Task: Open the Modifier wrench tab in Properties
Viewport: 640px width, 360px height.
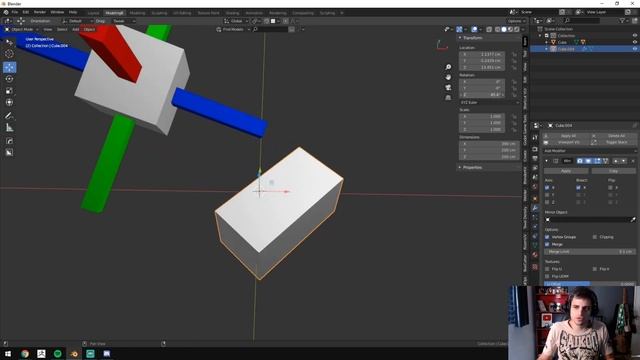Action: coord(535,208)
